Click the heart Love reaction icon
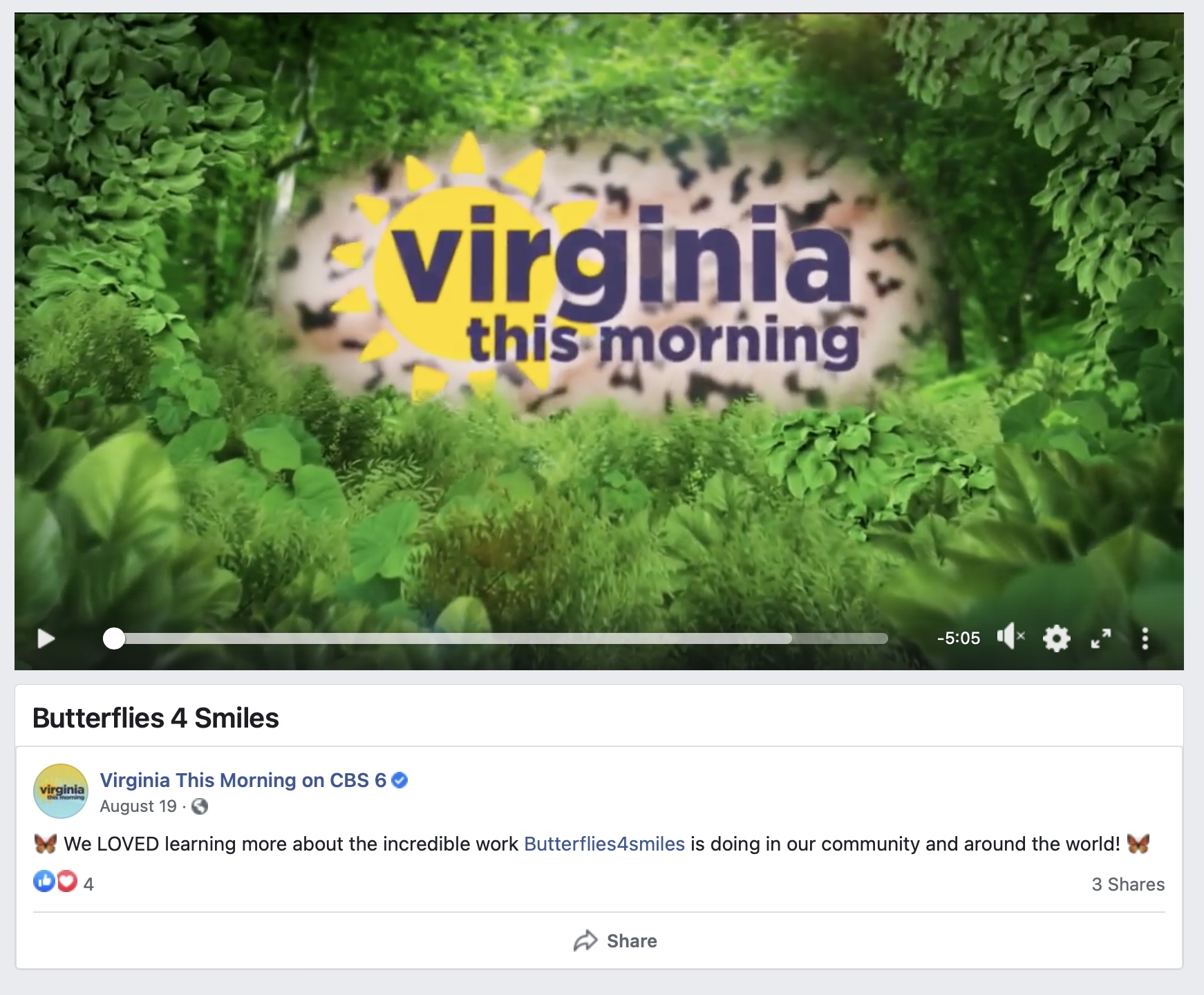The width and height of the screenshot is (1204, 995). (x=66, y=881)
